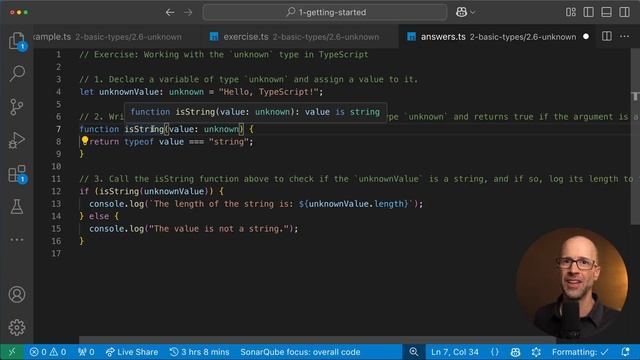
Task: Open the Copilot chat menu in title bar
Action: pyautogui.click(x=465, y=12)
